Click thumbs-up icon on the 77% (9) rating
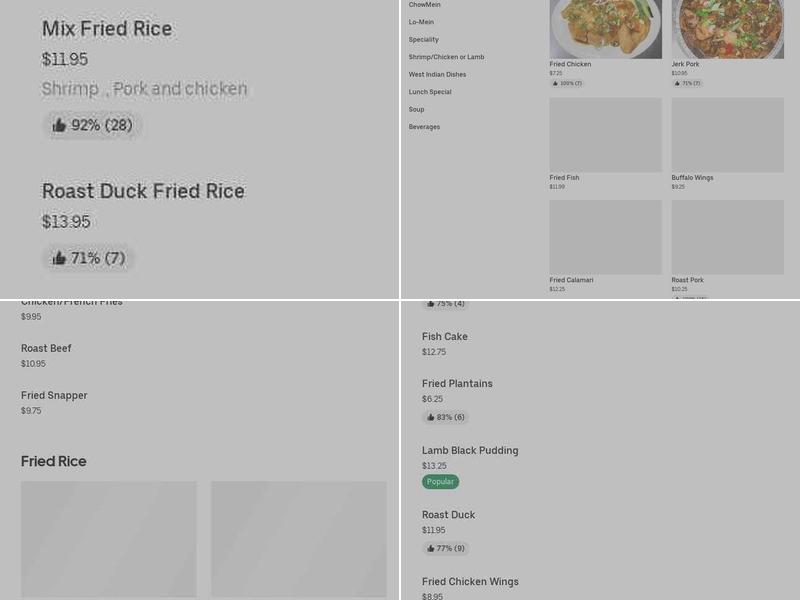The height and width of the screenshot is (600, 800). pos(431,548)
